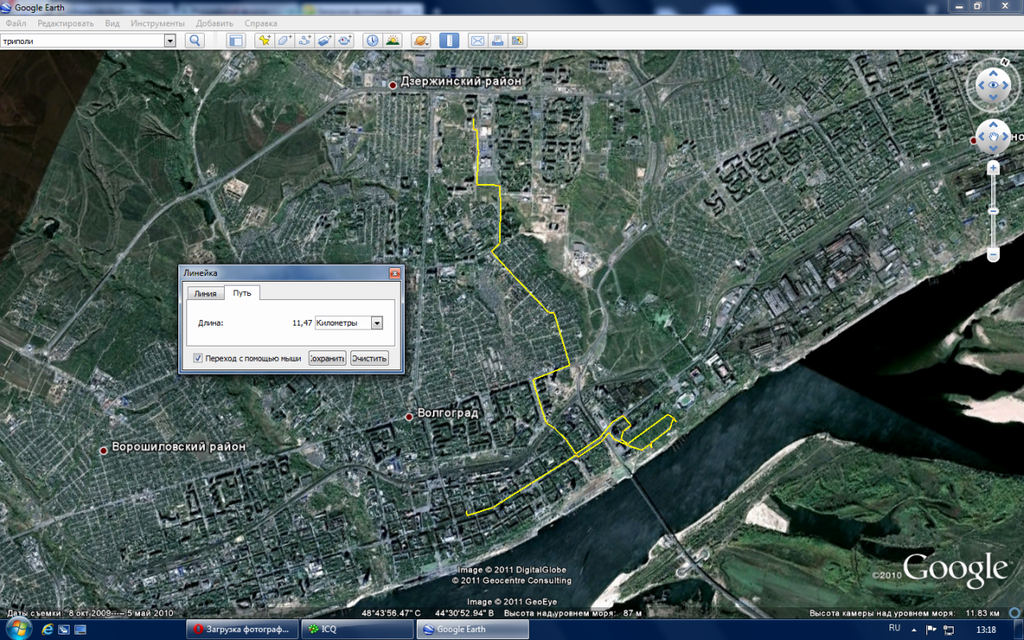
Task: Open the Вид menu
Action: 112,23
